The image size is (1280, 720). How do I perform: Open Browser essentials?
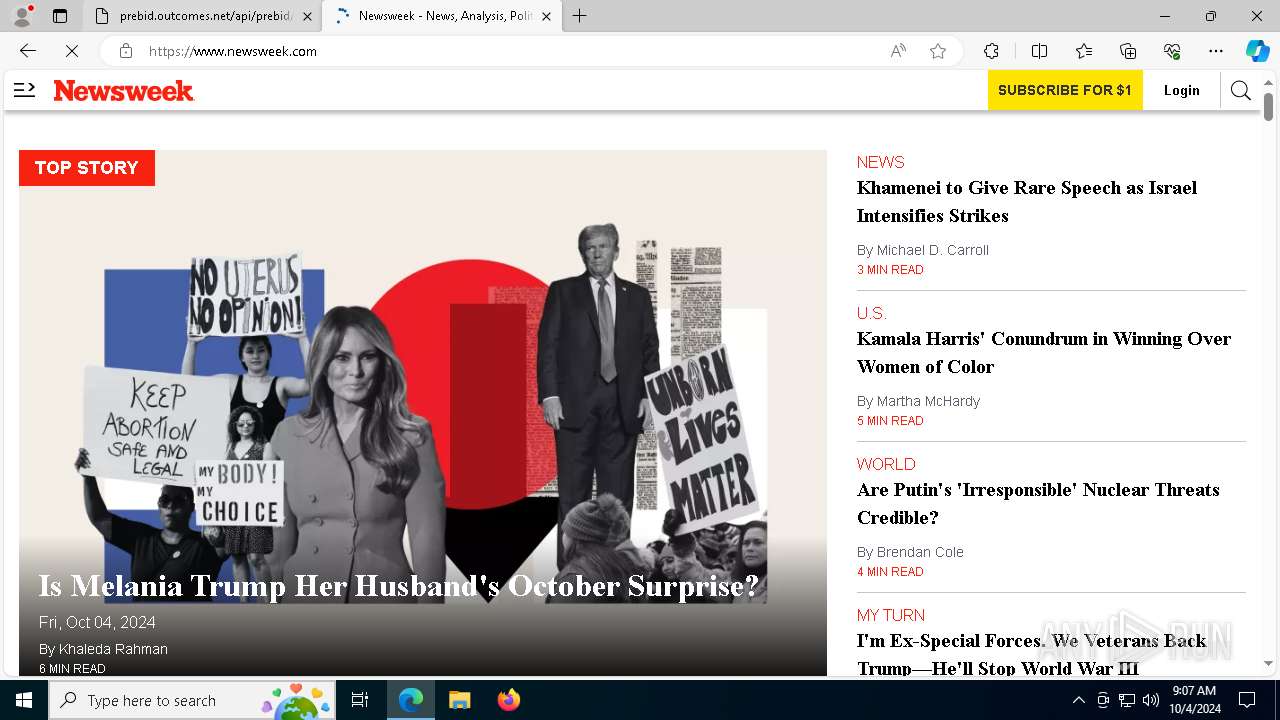(1172, 51)
